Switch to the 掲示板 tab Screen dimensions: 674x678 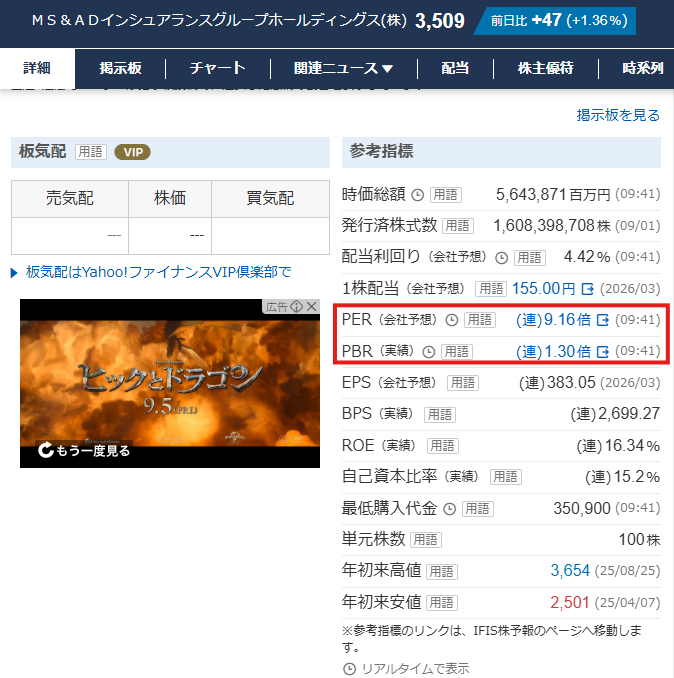[120, 68]
